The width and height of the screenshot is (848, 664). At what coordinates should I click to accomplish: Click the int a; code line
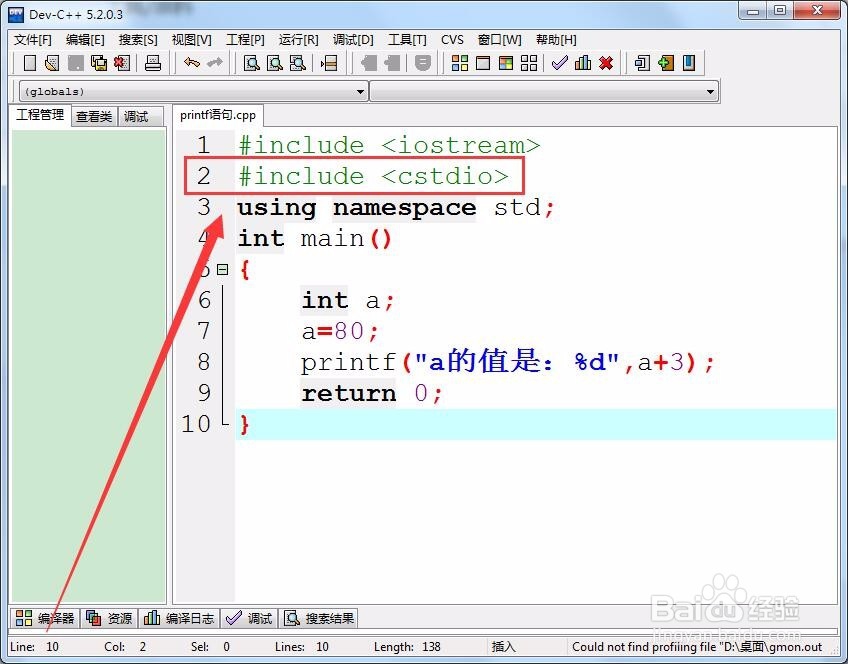348,301
